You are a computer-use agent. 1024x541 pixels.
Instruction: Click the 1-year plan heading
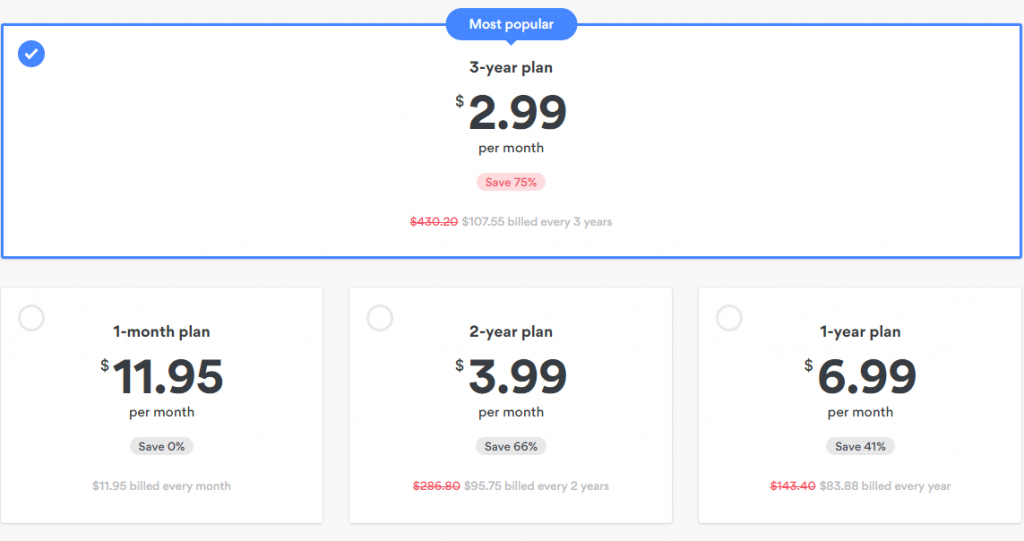pos(860,332)
